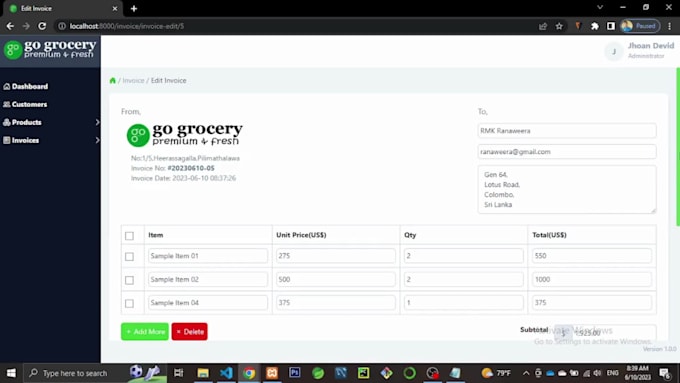Check the Sample Item 01 row checkbox
680x383 pixels.
point(129,256)
